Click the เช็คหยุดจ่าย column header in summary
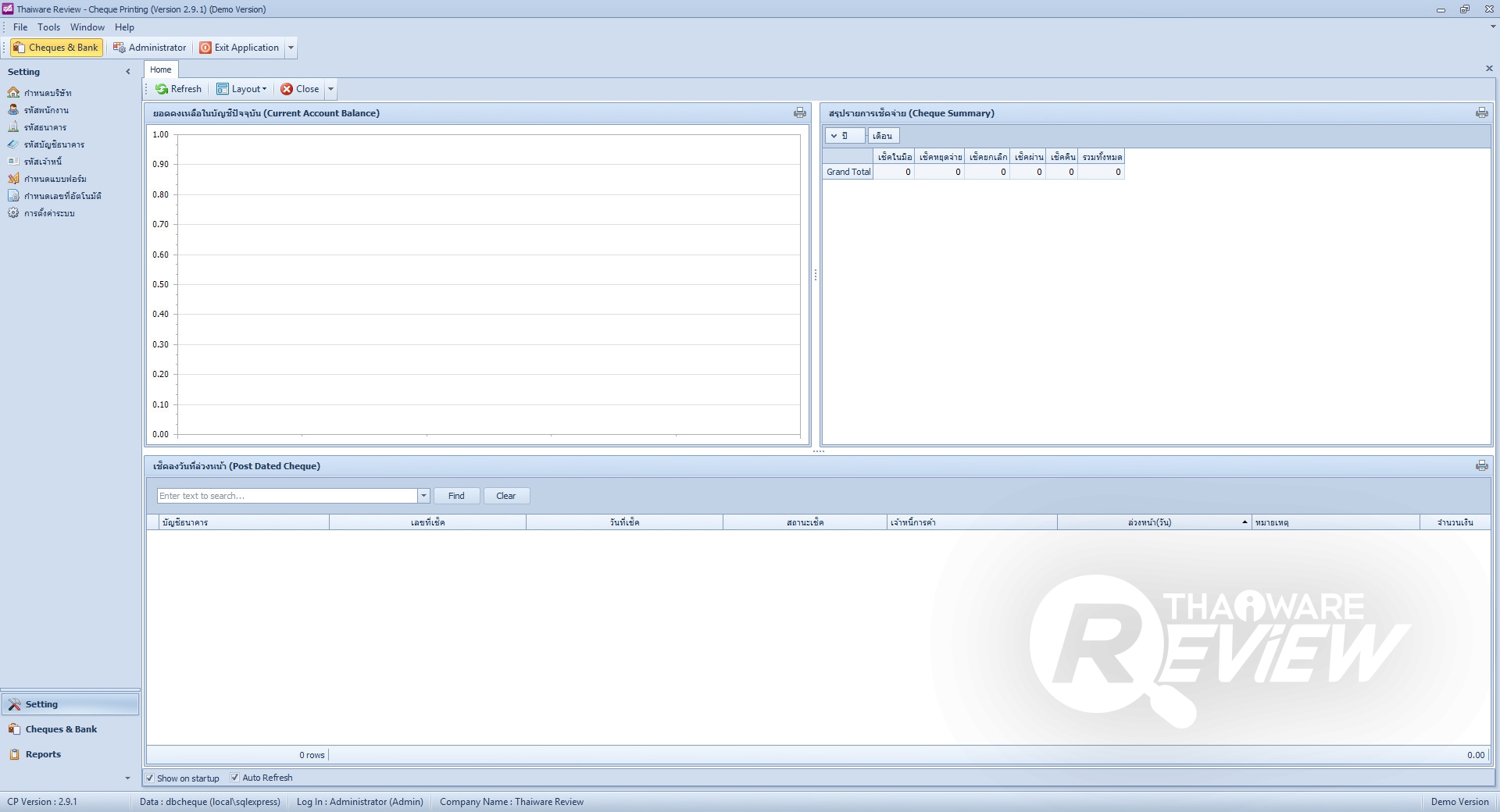This screenshot has width=1500, height=812. pos(940,157)
